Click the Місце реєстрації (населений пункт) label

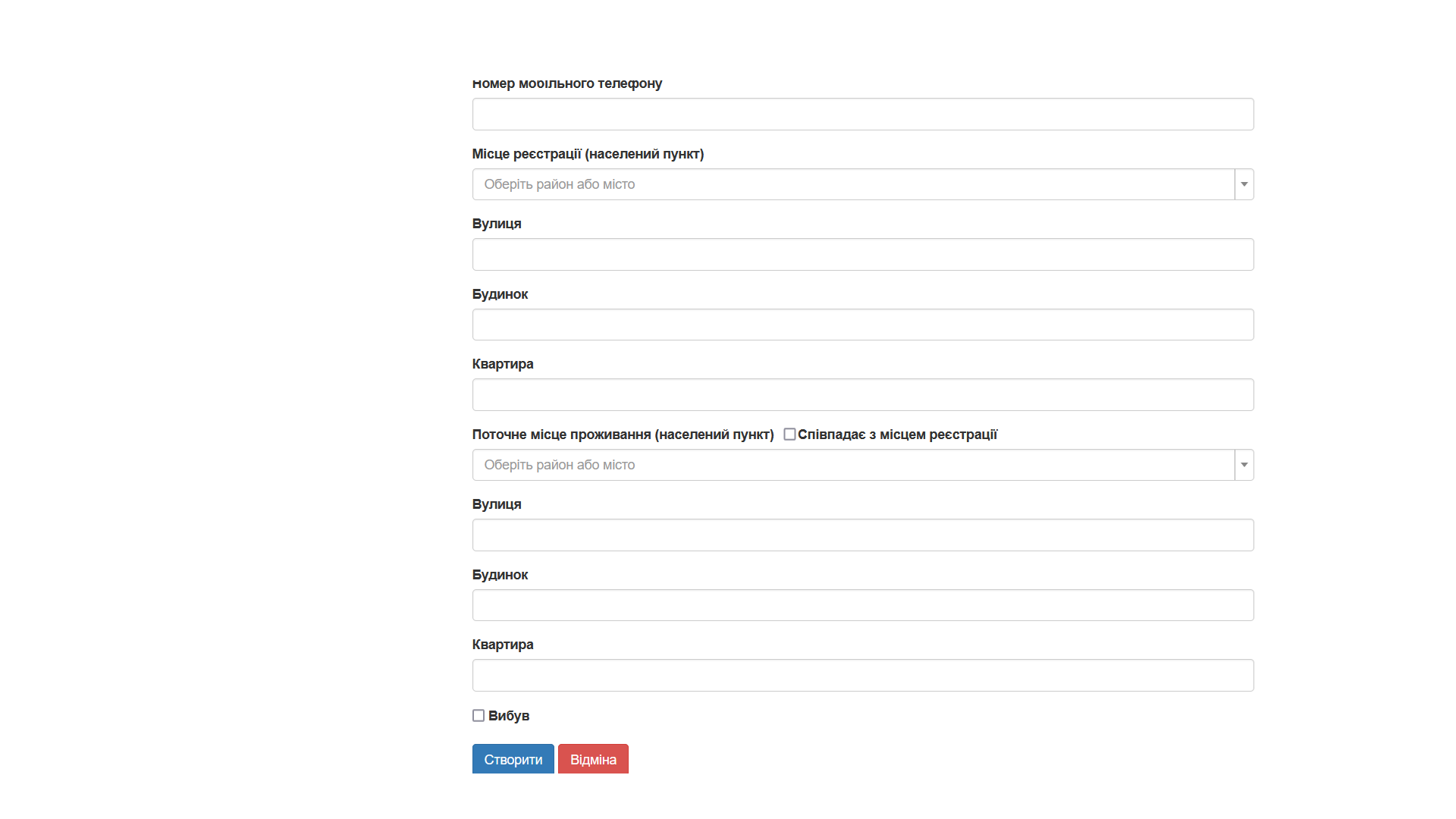588,154
